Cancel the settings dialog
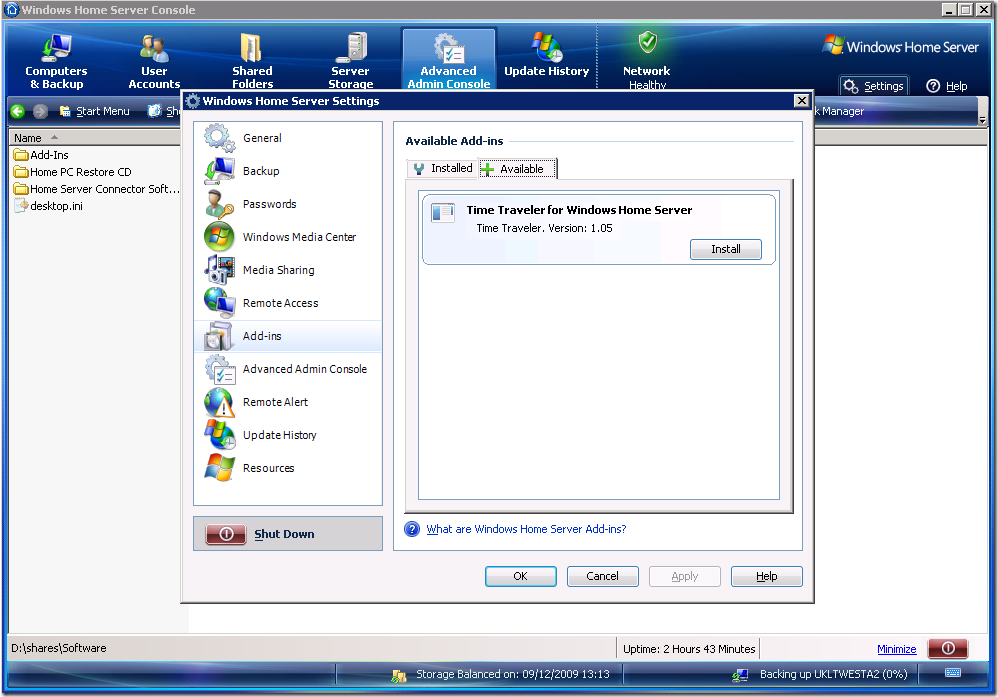Image resolution: width=998 pixels, height=697 pixels. (x=602, y=576)
